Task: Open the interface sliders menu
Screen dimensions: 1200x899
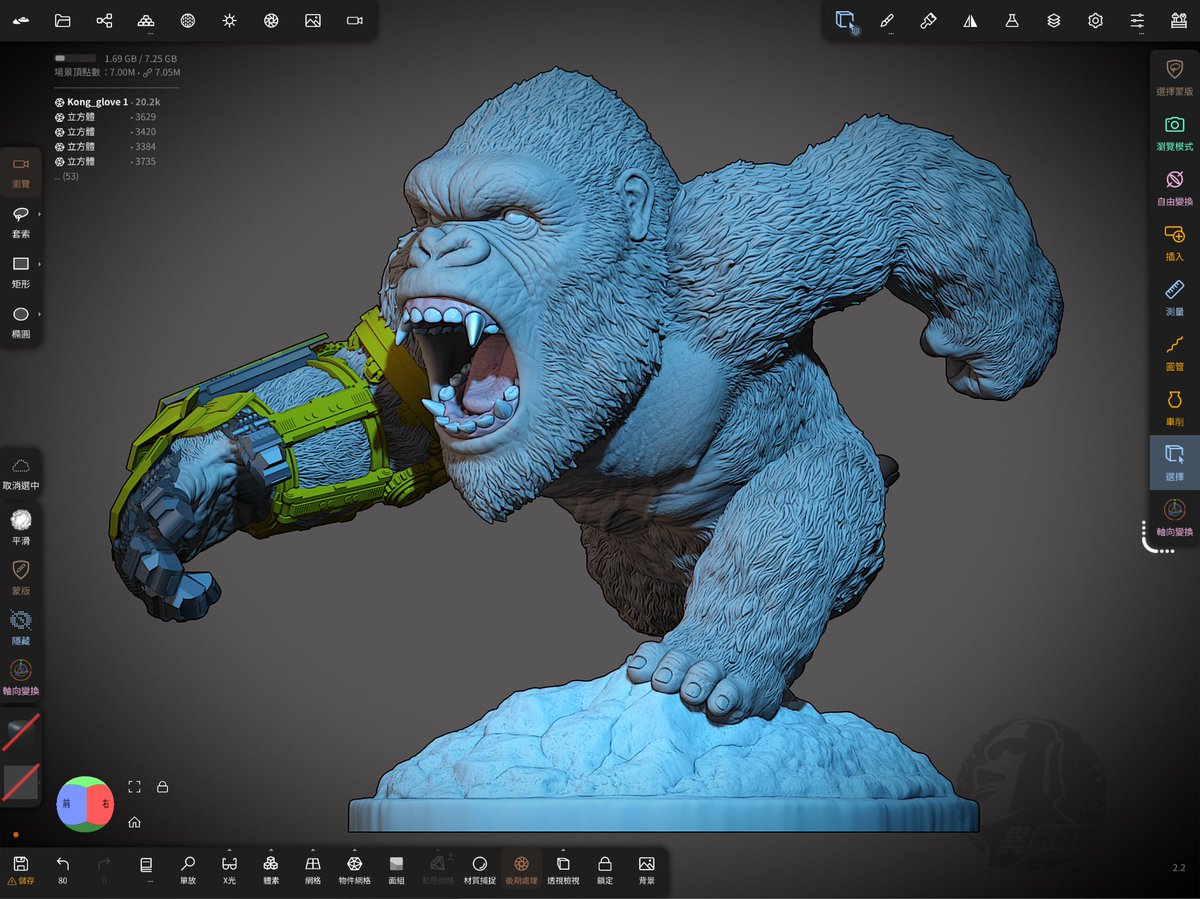Action: 1137,20
